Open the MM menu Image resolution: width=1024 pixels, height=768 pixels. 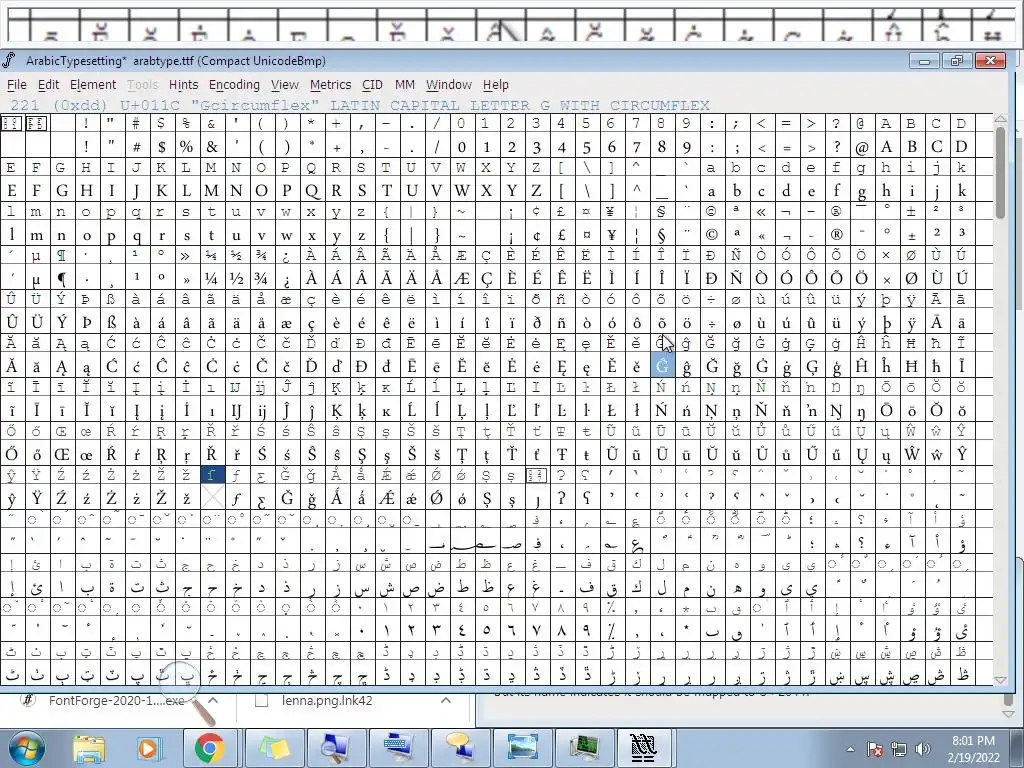click(405, 85)
